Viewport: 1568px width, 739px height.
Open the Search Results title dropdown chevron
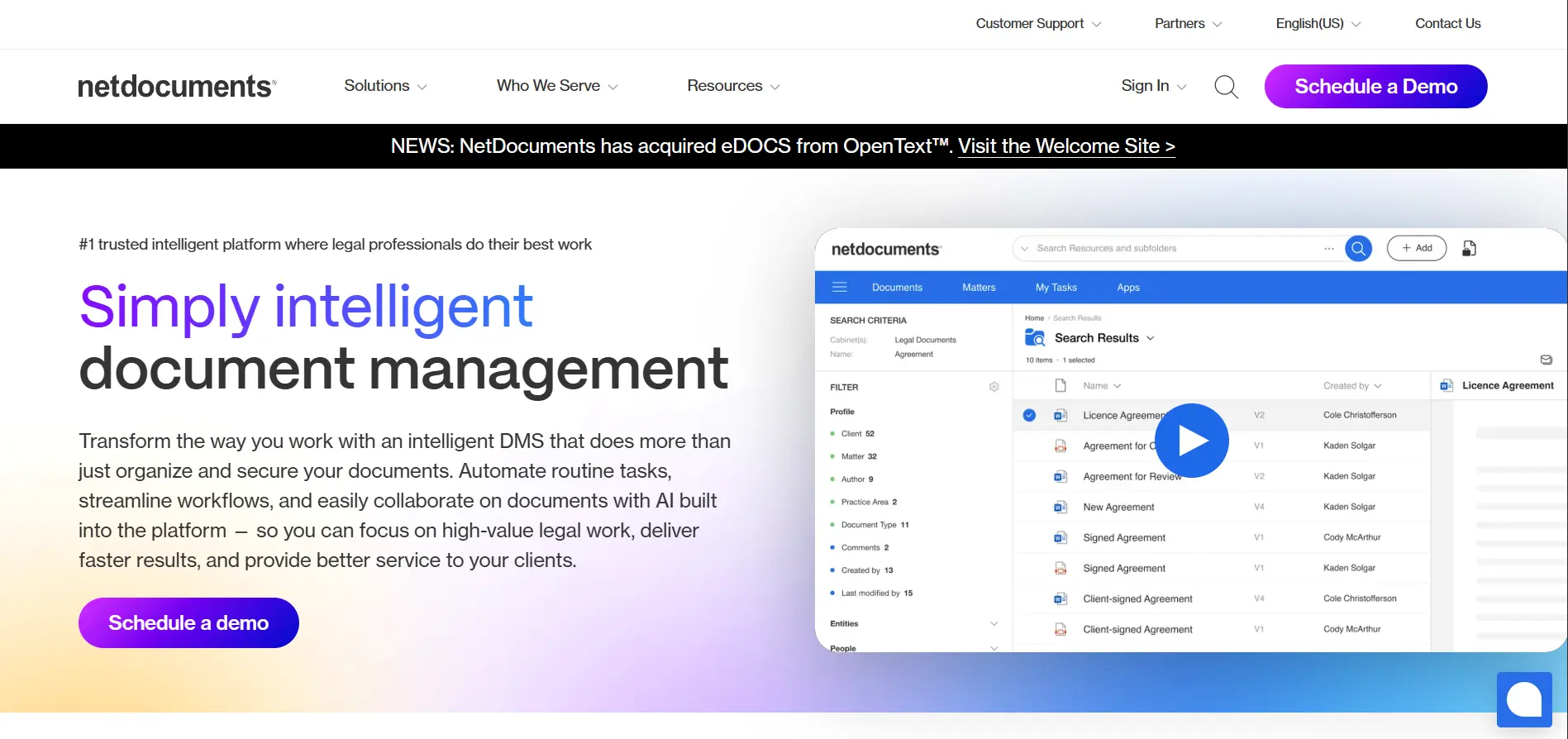(1150, 338)
